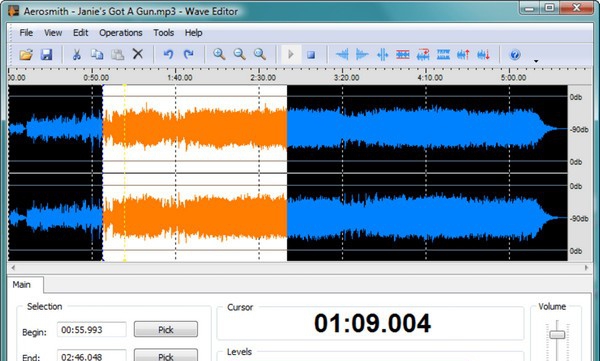
Task: Click the orange selected waveform in bottom channel
Action: click(x=195, y=217)
